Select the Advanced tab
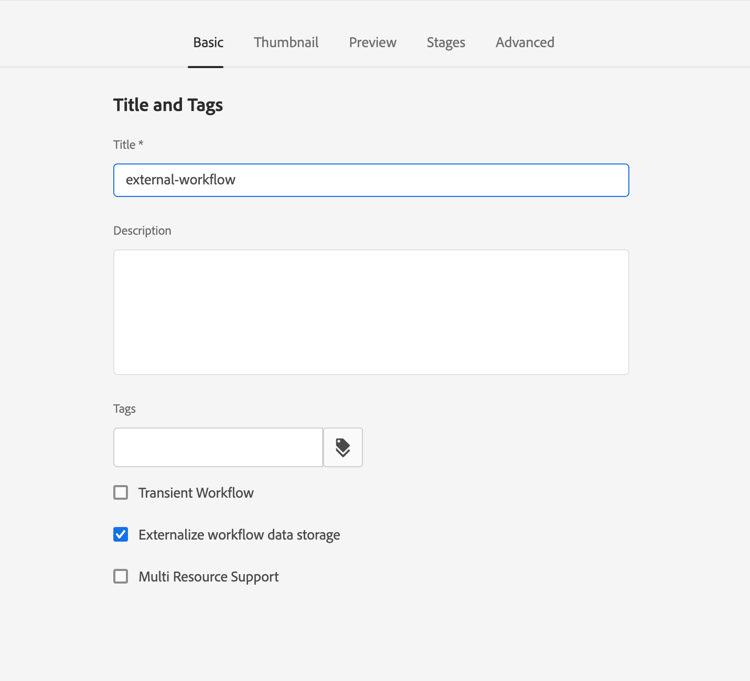This screenshot has height=681, width=750. 525,43
